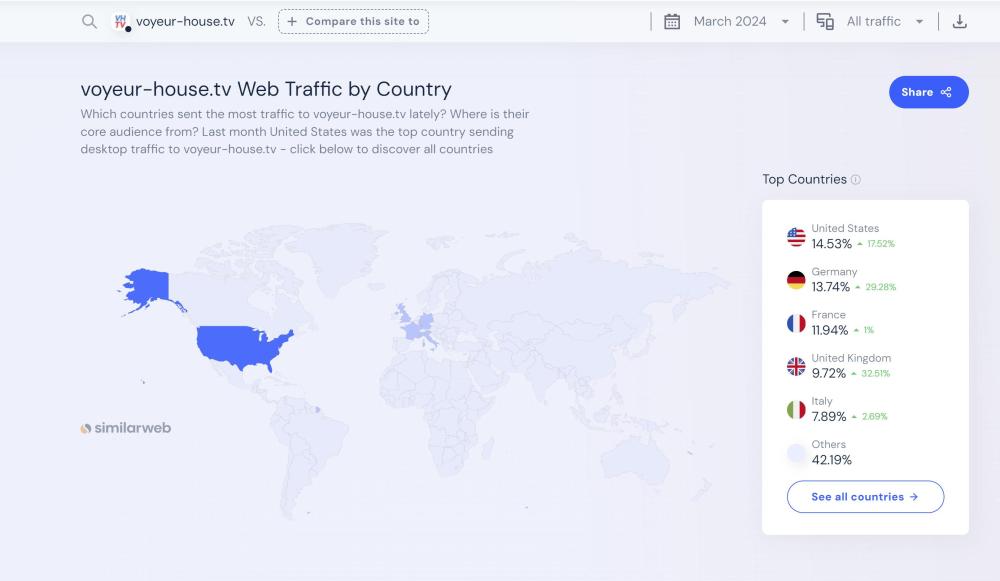Click the United States flag icon
Image resolution: width=1000 pixels, height=581 pixels.
[x=796, y=237]
